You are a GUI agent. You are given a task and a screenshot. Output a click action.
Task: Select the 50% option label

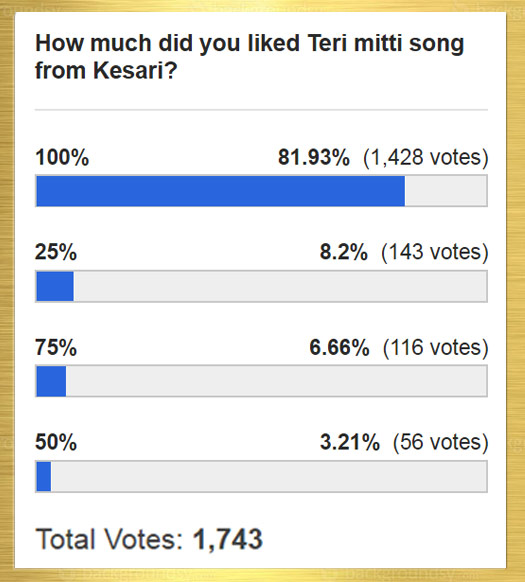[x=56, y=442]
